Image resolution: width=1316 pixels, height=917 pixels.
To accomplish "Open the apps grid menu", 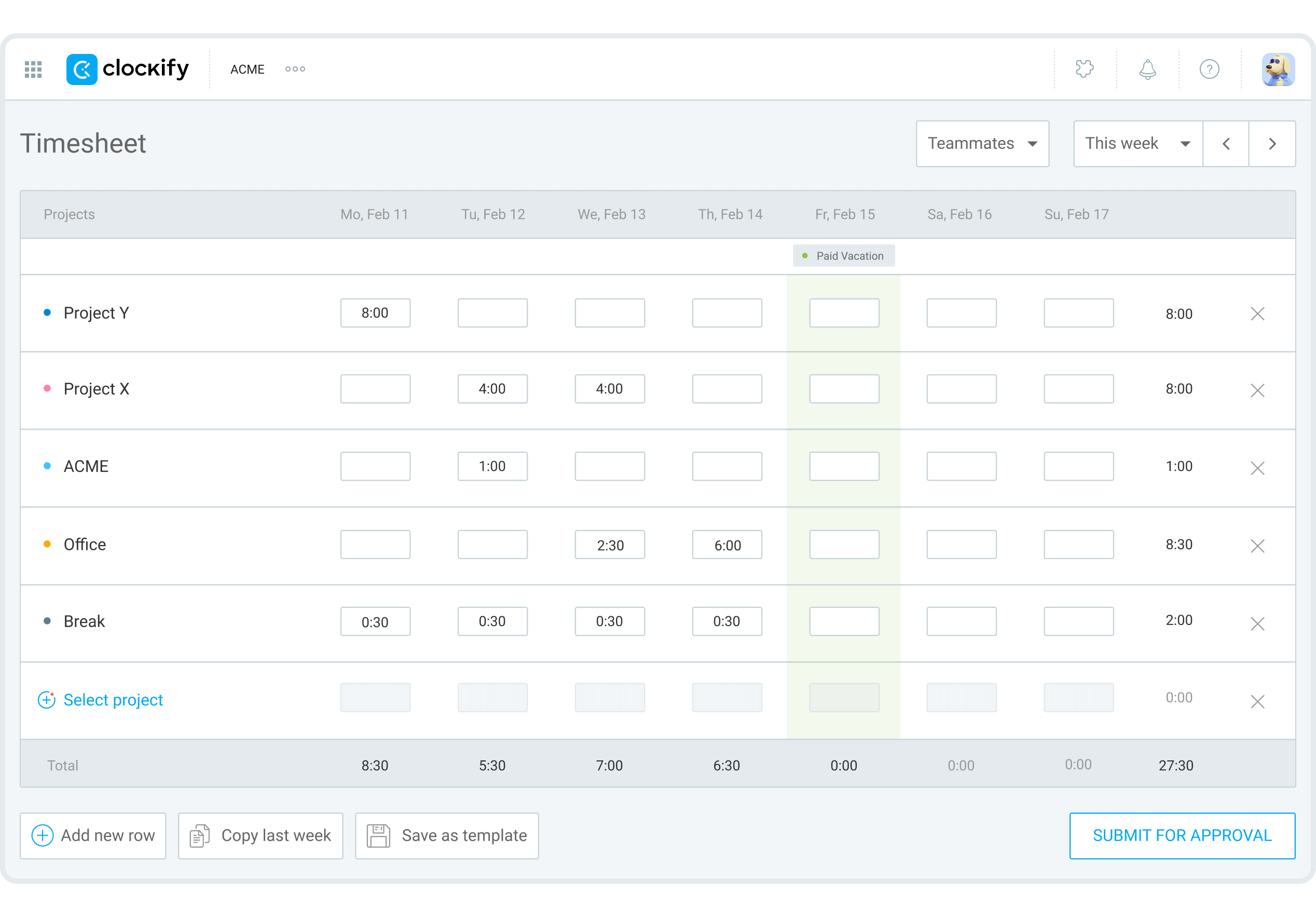I will point(33,69).
